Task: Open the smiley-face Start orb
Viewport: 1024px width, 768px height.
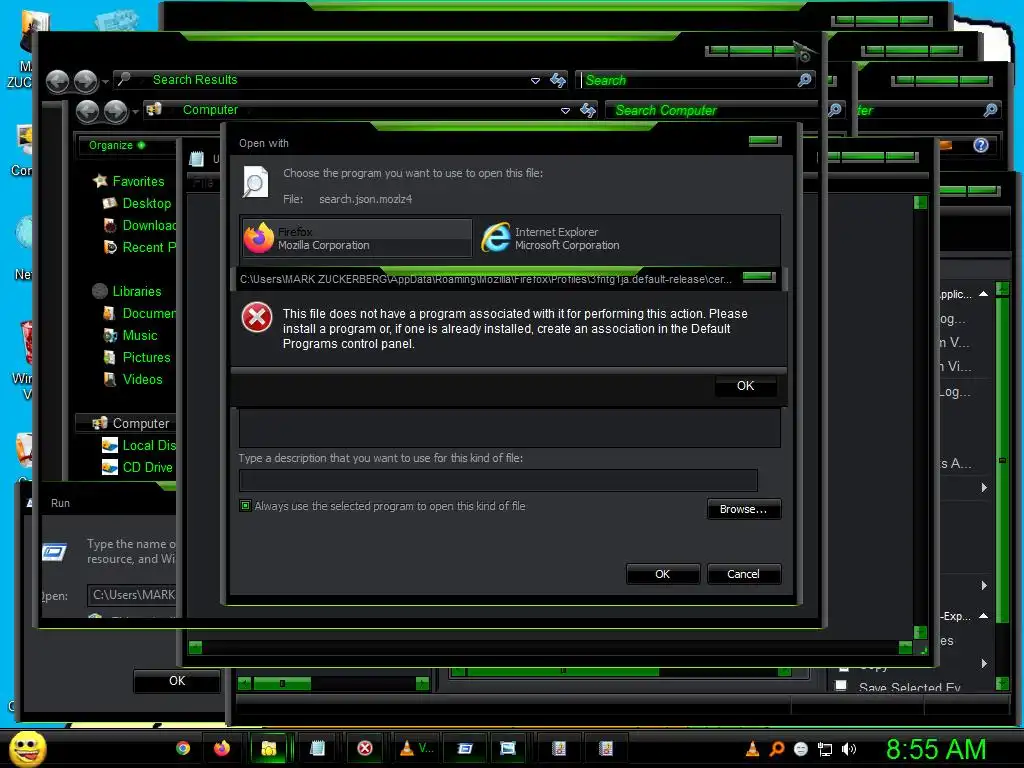Action: pos(27,748)
